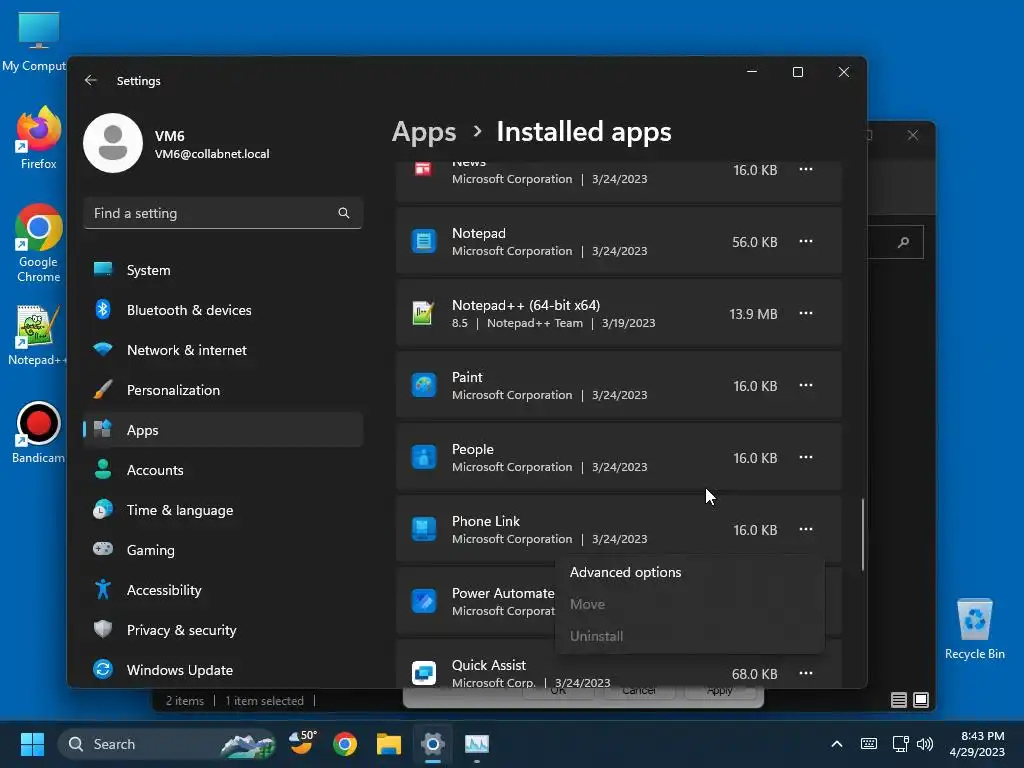Screen dimensions: 1024x768
Task: Choose Advanced options from context menu
Action: click(690, 572)
